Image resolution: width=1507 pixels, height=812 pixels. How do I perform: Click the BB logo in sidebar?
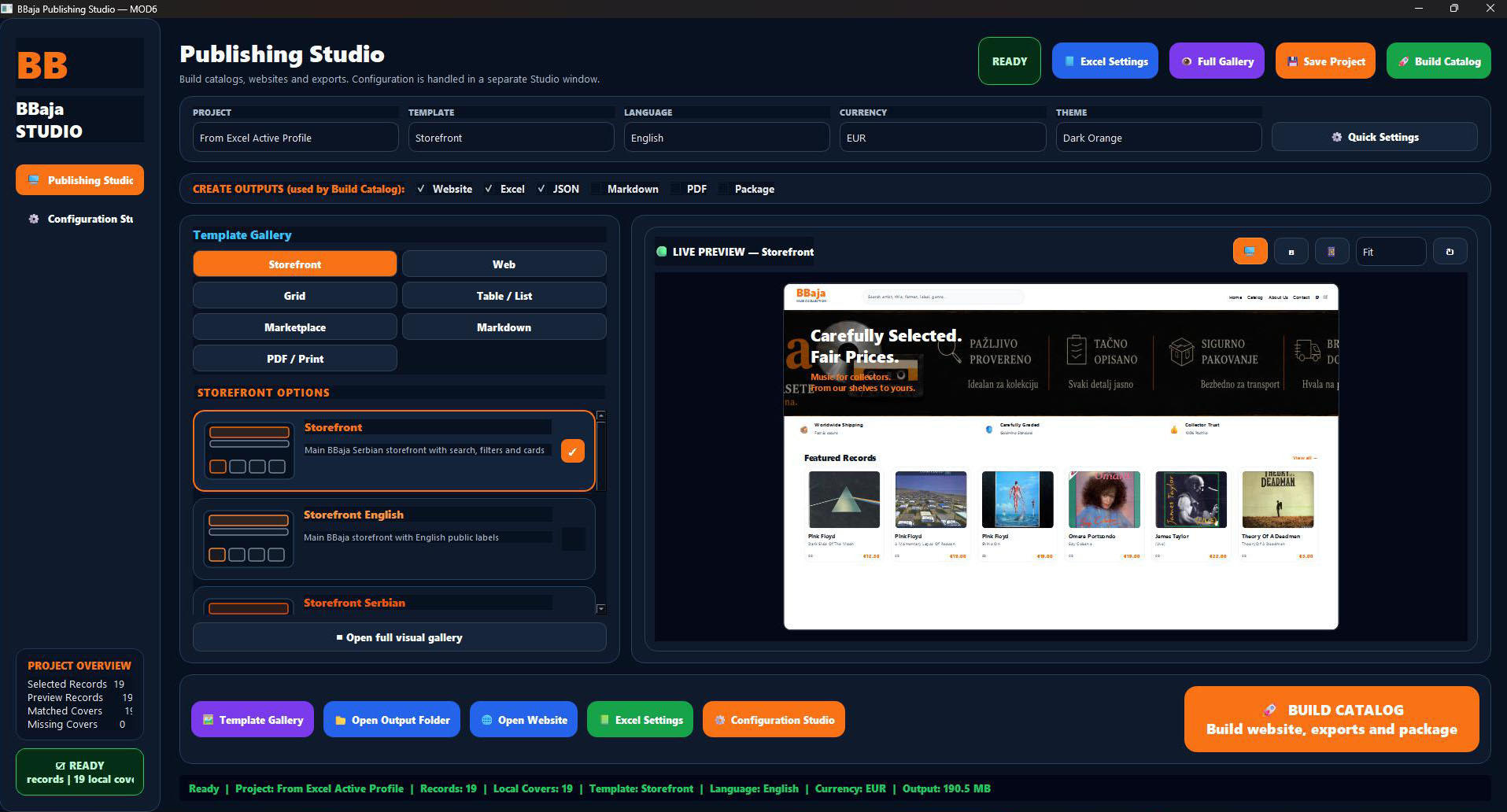pyautogui.click(x=42, y=65)
